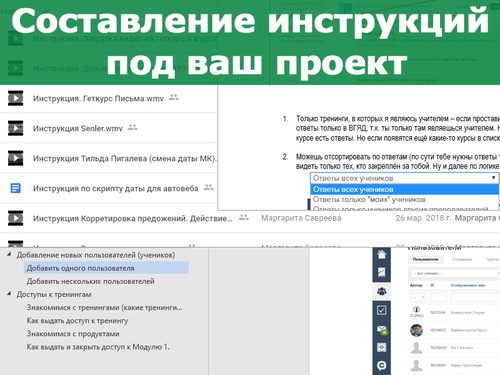Click owner name Маргарита Савреева
Viewport: 500px width, 375px height.
pyautogui.click(x=301, y=218)
